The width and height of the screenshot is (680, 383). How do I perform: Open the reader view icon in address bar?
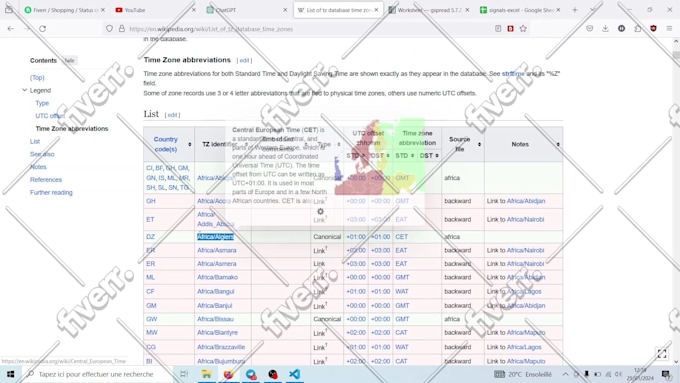tap(498, 29)
